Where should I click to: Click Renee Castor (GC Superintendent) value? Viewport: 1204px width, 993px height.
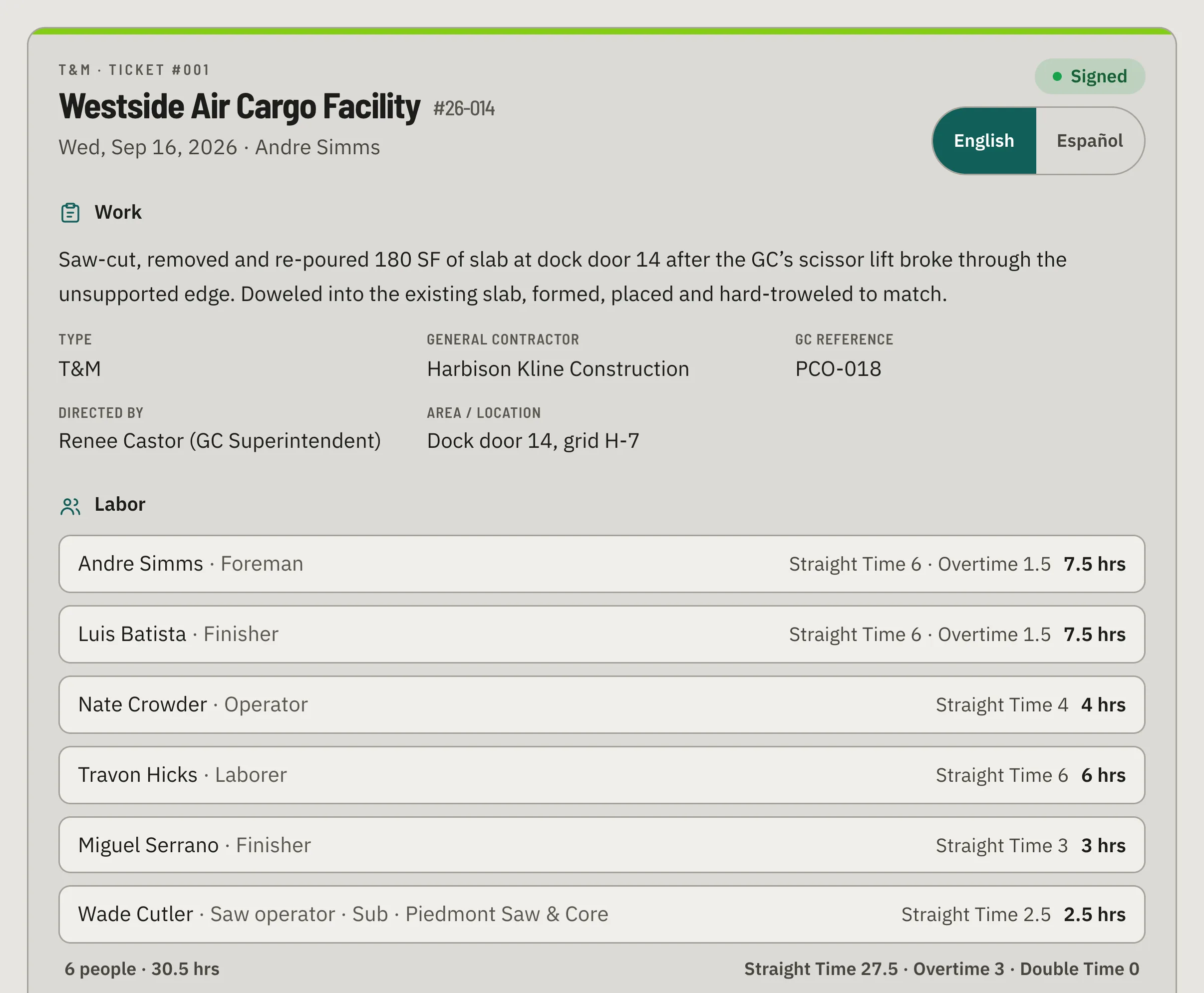click(x=220, y=441)
